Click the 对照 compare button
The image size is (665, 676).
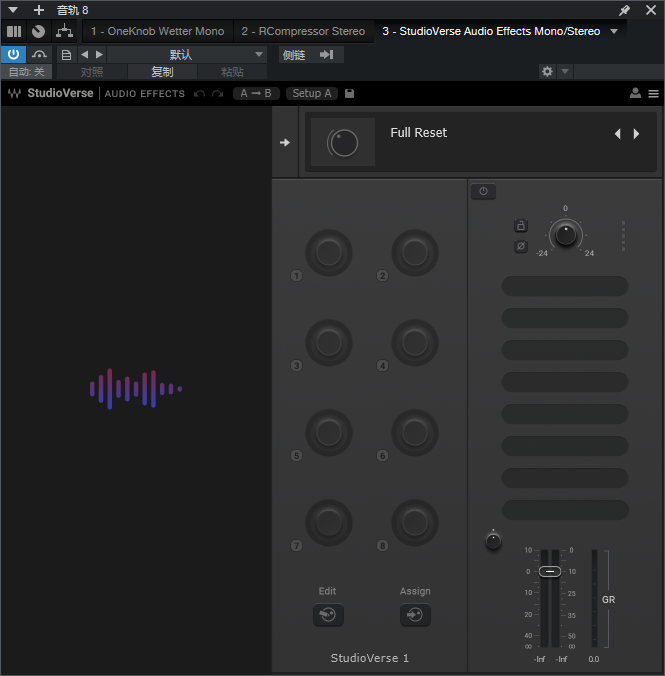point(92,72)
